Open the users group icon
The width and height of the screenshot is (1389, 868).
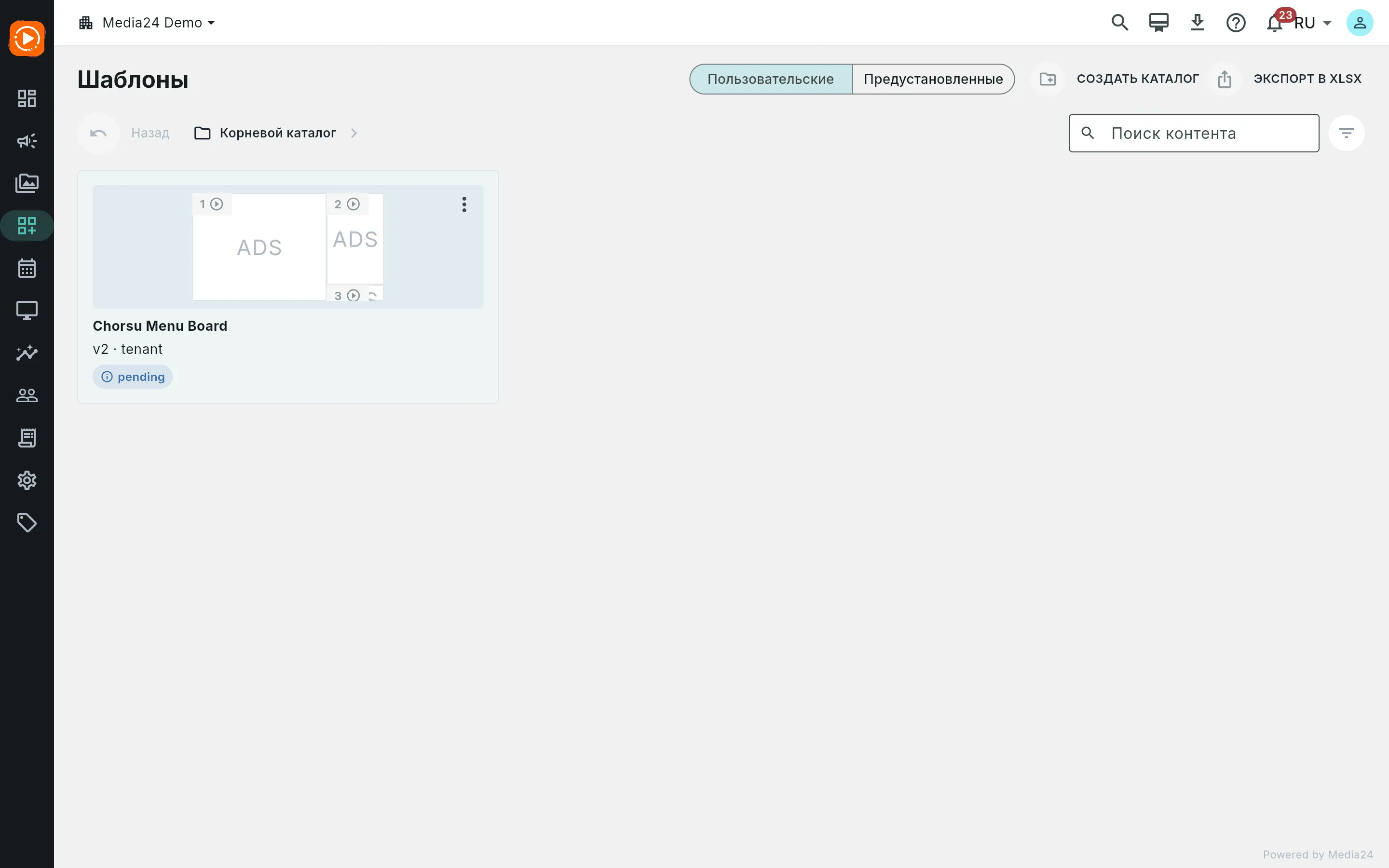point(27,395)
